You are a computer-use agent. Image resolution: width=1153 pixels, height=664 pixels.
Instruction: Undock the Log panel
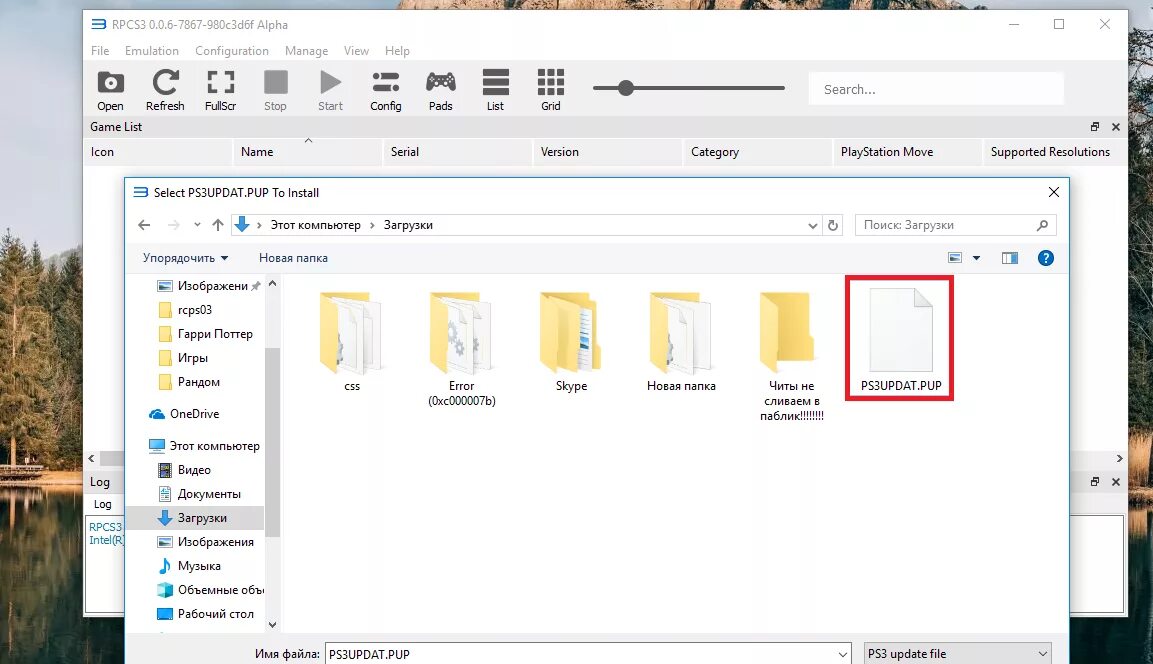[x=1095, y=482]
